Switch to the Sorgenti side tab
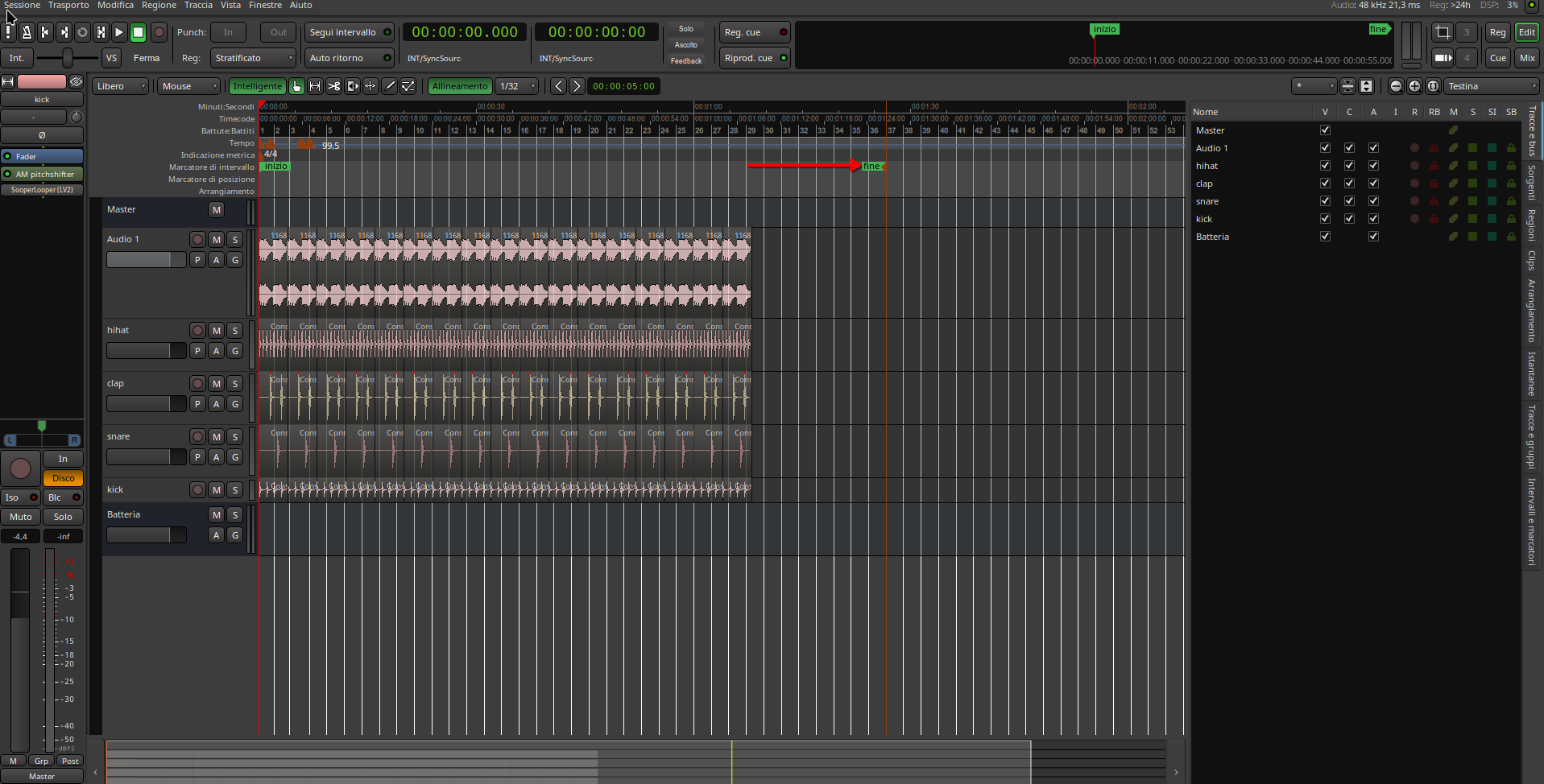1544x784 pixels. [1531, 183]
